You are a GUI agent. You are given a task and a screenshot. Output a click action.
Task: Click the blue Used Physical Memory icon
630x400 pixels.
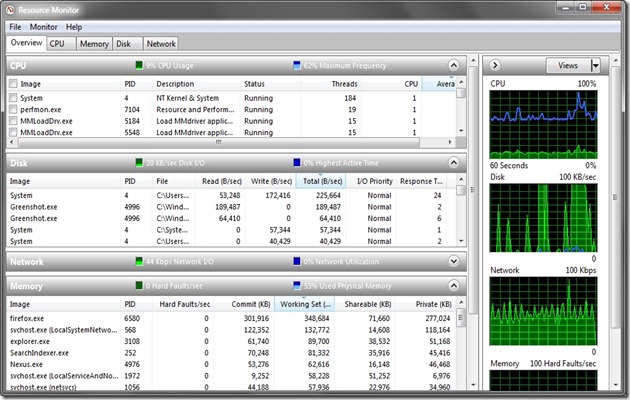pos(297,286)
